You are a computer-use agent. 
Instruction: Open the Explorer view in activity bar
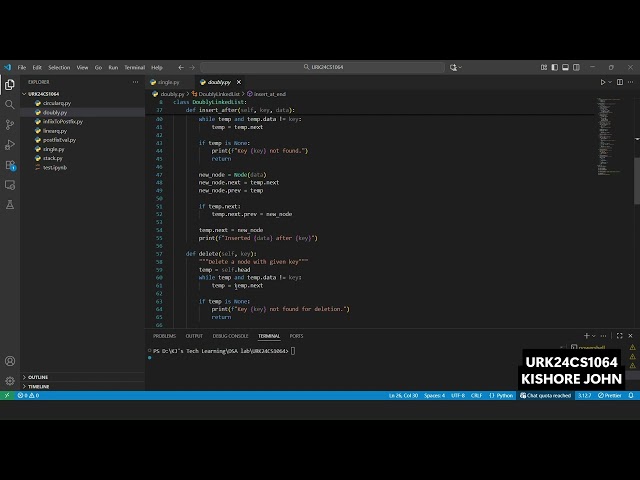(10, 84)
